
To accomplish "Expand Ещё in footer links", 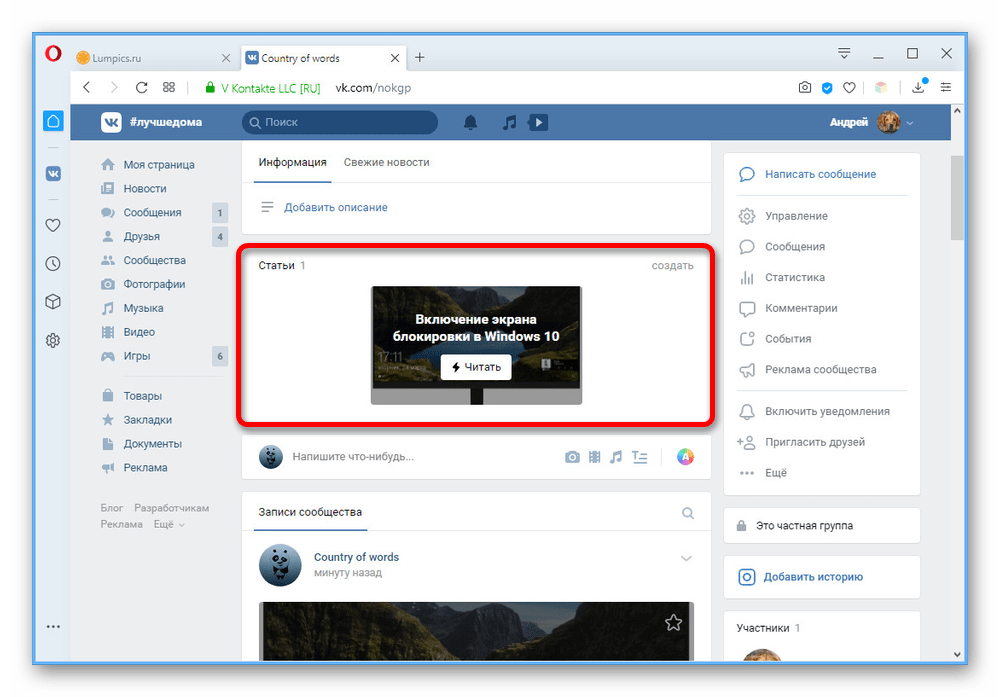I will (x=169, y=524).
